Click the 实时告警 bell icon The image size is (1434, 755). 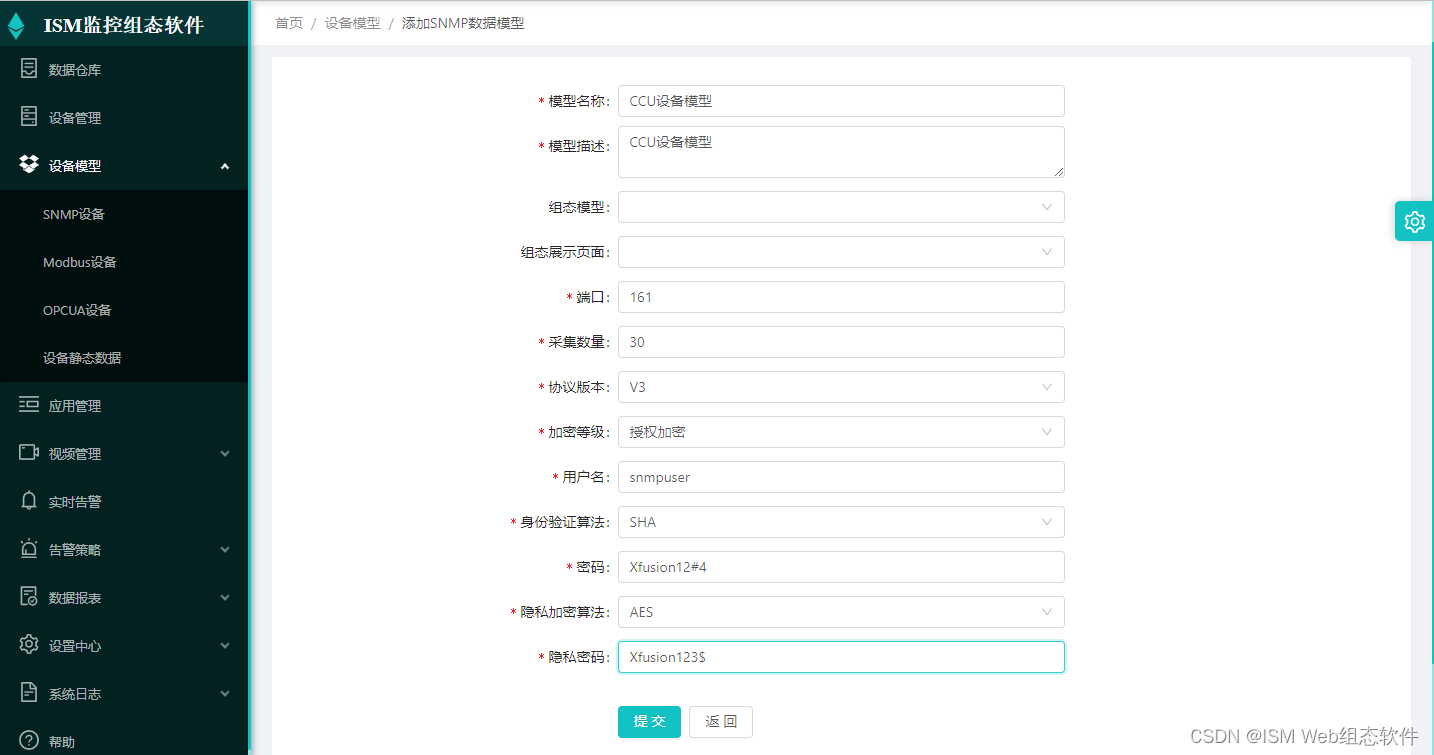coord(29,501)
